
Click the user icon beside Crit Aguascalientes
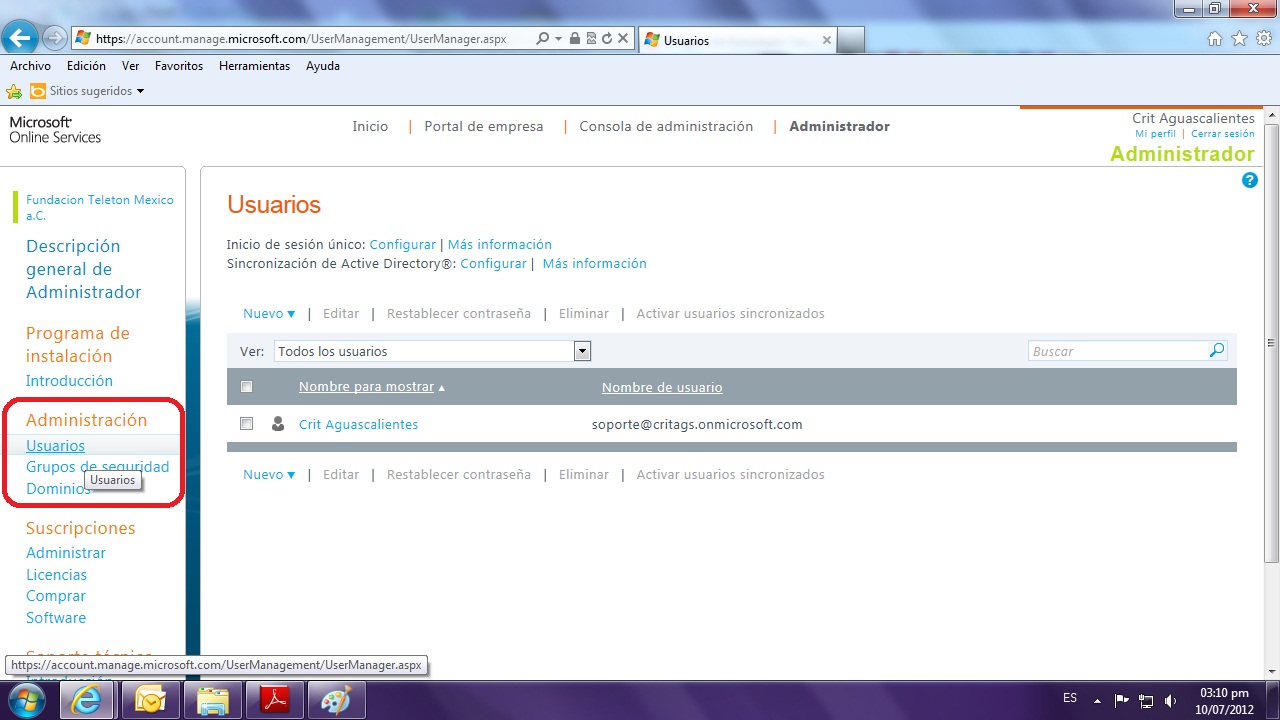coord(278,424)
